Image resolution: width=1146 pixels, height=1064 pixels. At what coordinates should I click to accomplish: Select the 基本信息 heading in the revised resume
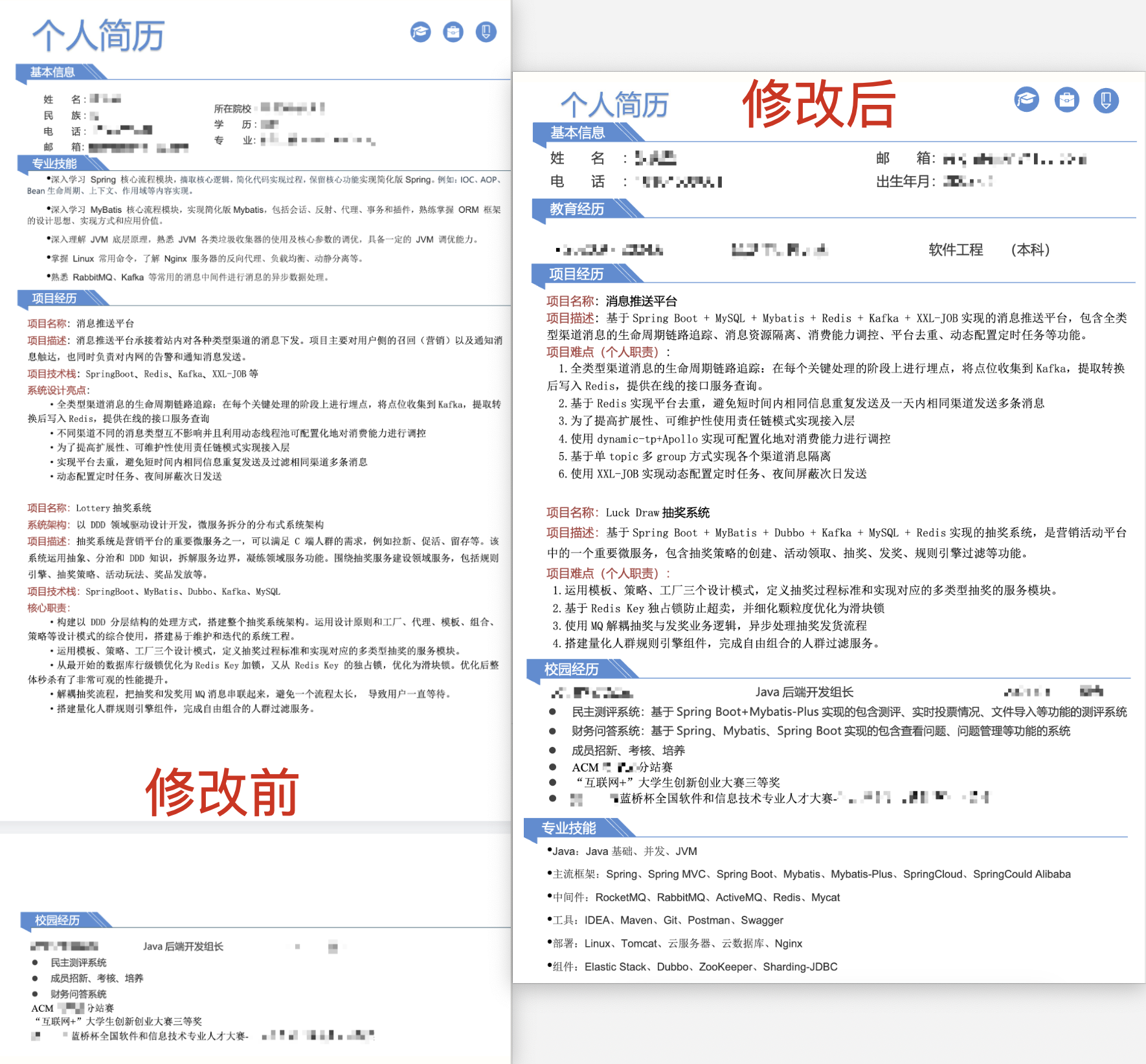[x=578, y=133]
